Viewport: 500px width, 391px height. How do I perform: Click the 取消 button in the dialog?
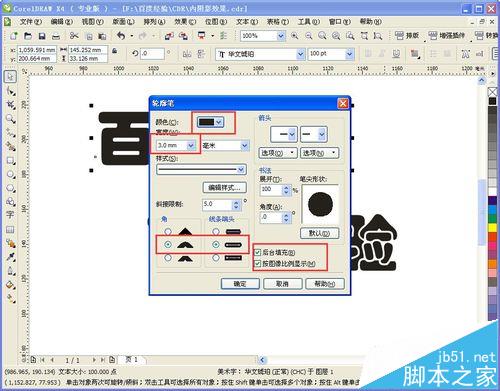tap(282, 284)
